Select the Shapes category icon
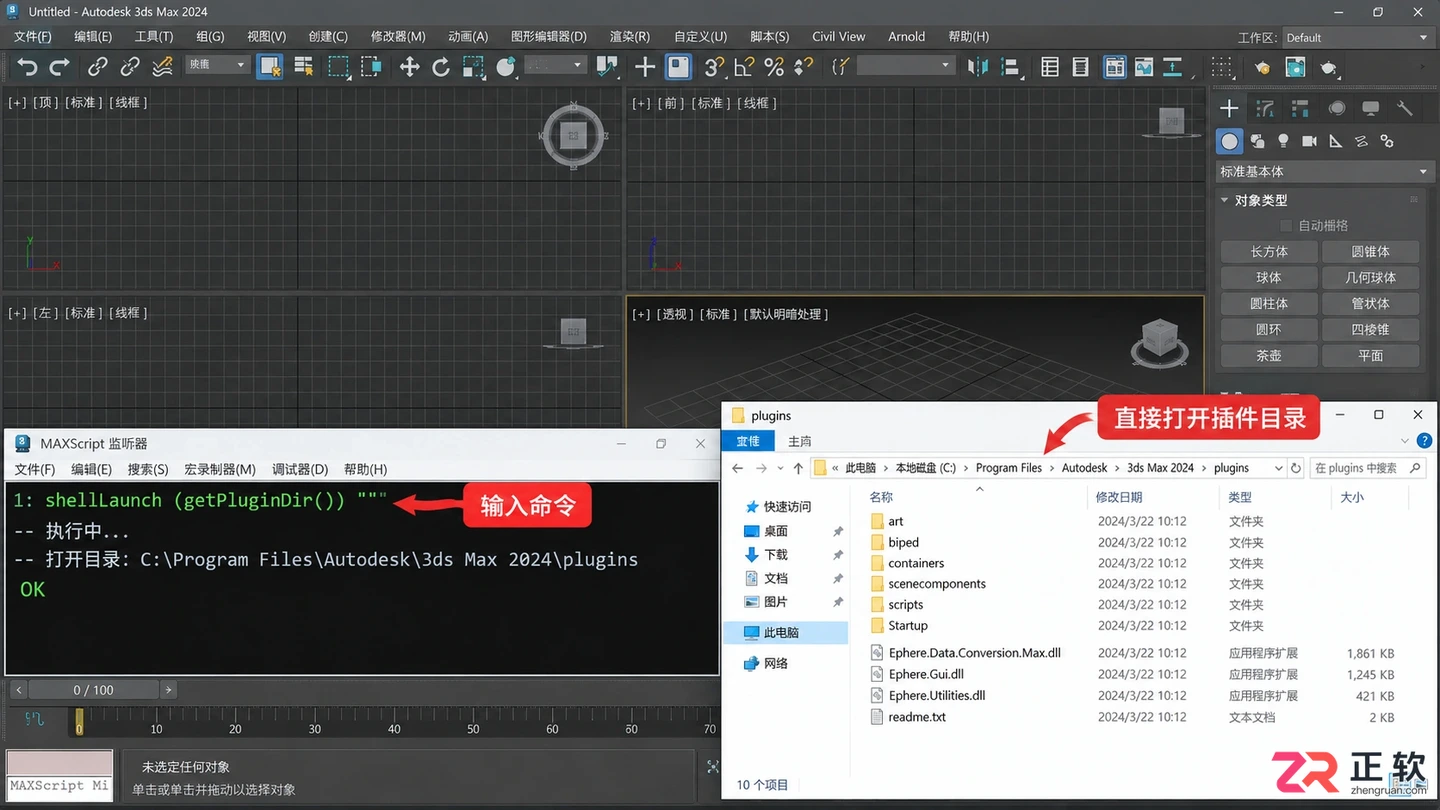This screenshot has height=810, width=1440. (x=1257, y=141)
